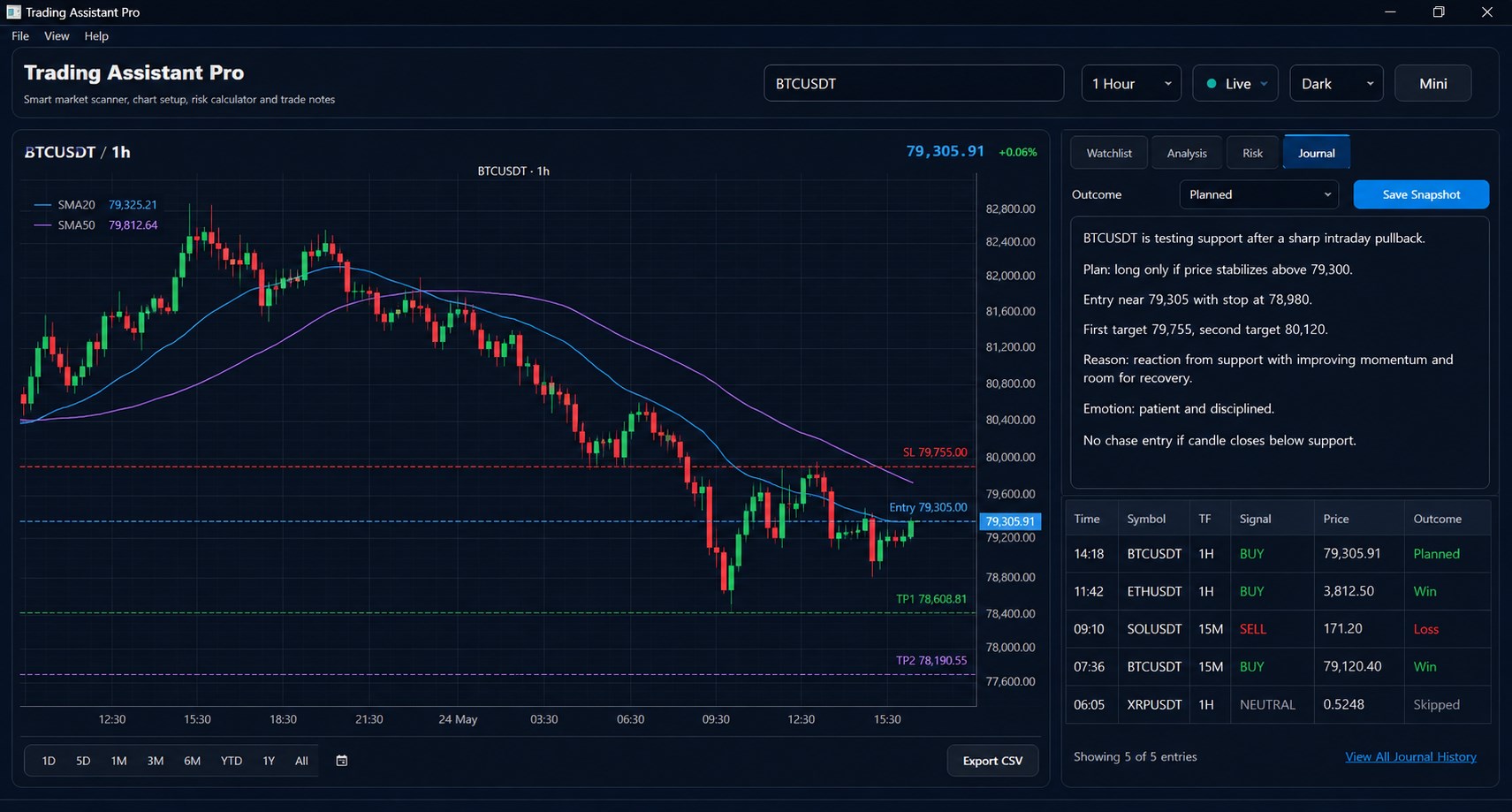Image resolution: width=1512 pixels, height=812 pixels.
Task: Open the Dark theme dropdown
Action: click(x=1336, y=84)
